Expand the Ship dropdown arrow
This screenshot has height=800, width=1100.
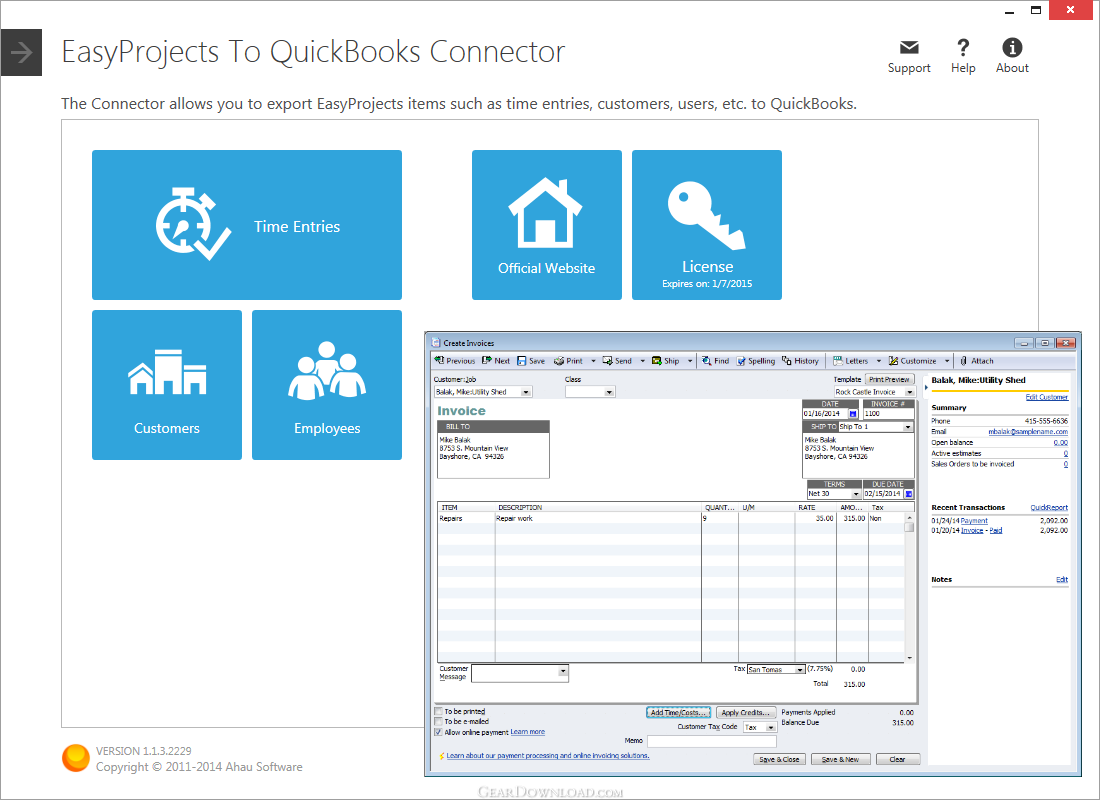(x=690, y=361)
